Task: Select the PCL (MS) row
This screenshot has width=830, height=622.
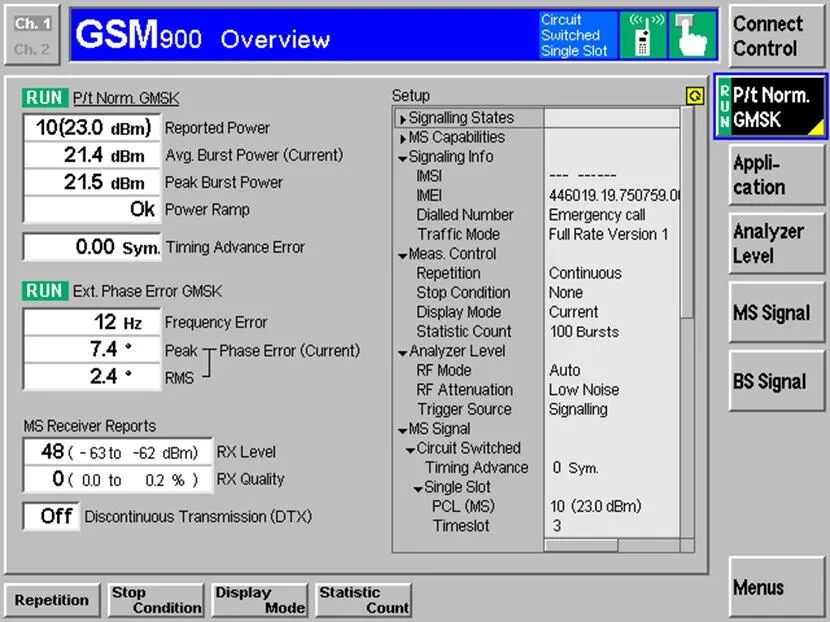Action: coord(537,507)
